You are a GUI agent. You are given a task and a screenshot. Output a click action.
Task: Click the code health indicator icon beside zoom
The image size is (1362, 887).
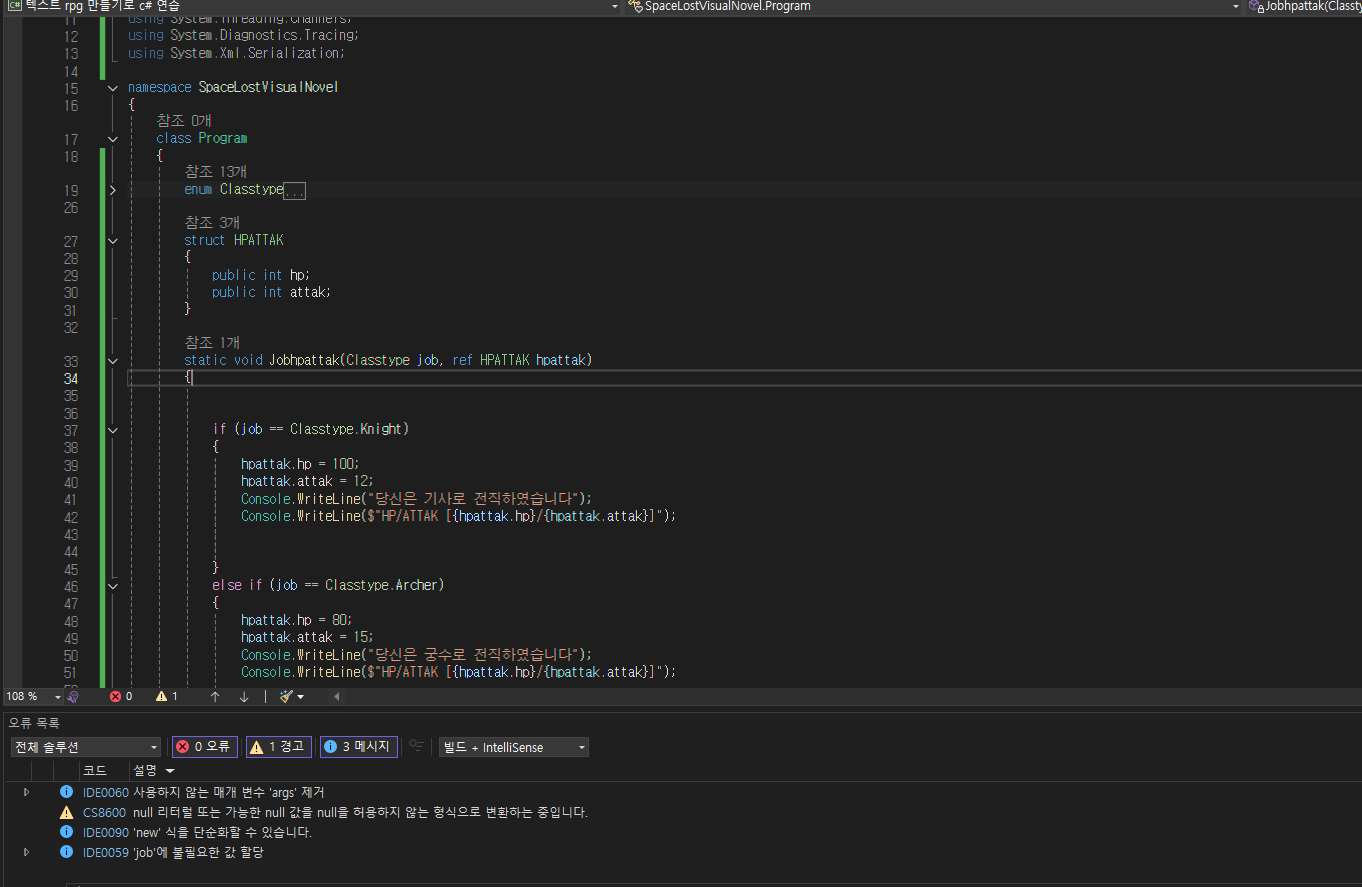[x=74, y=696]
